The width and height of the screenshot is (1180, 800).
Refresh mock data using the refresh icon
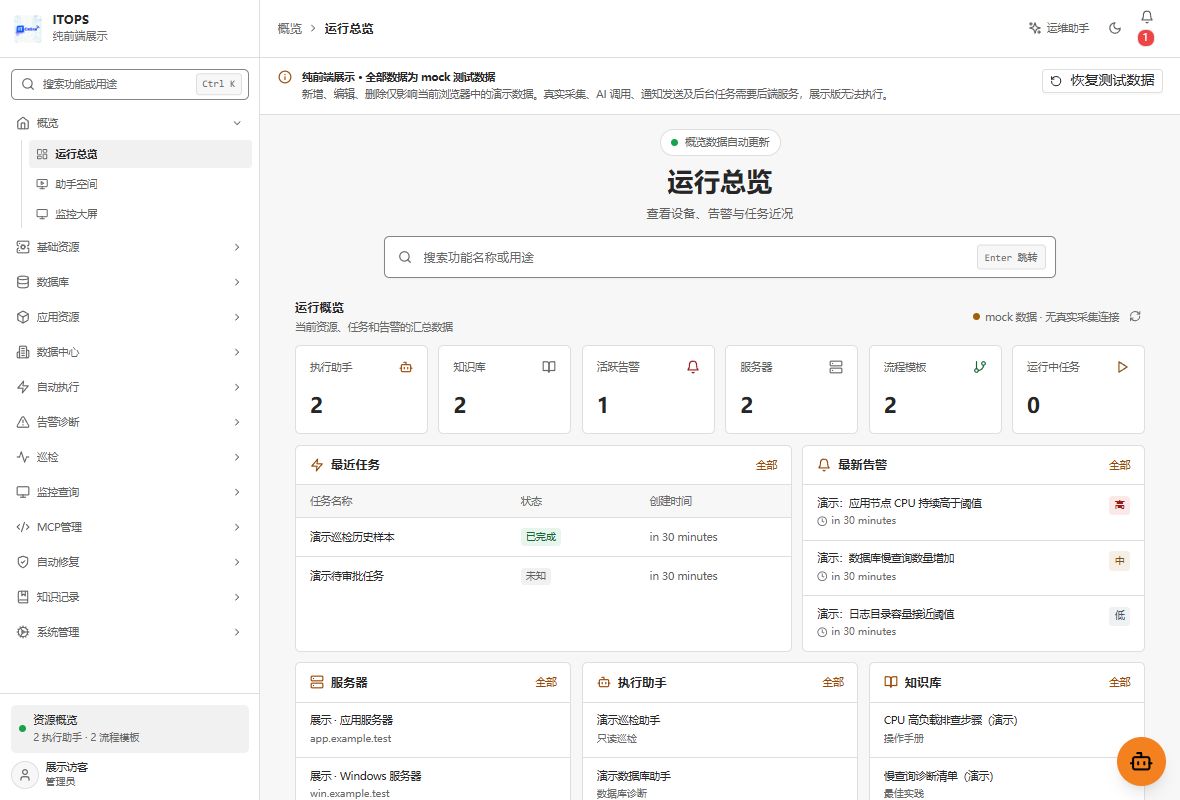pos(1136,317)
